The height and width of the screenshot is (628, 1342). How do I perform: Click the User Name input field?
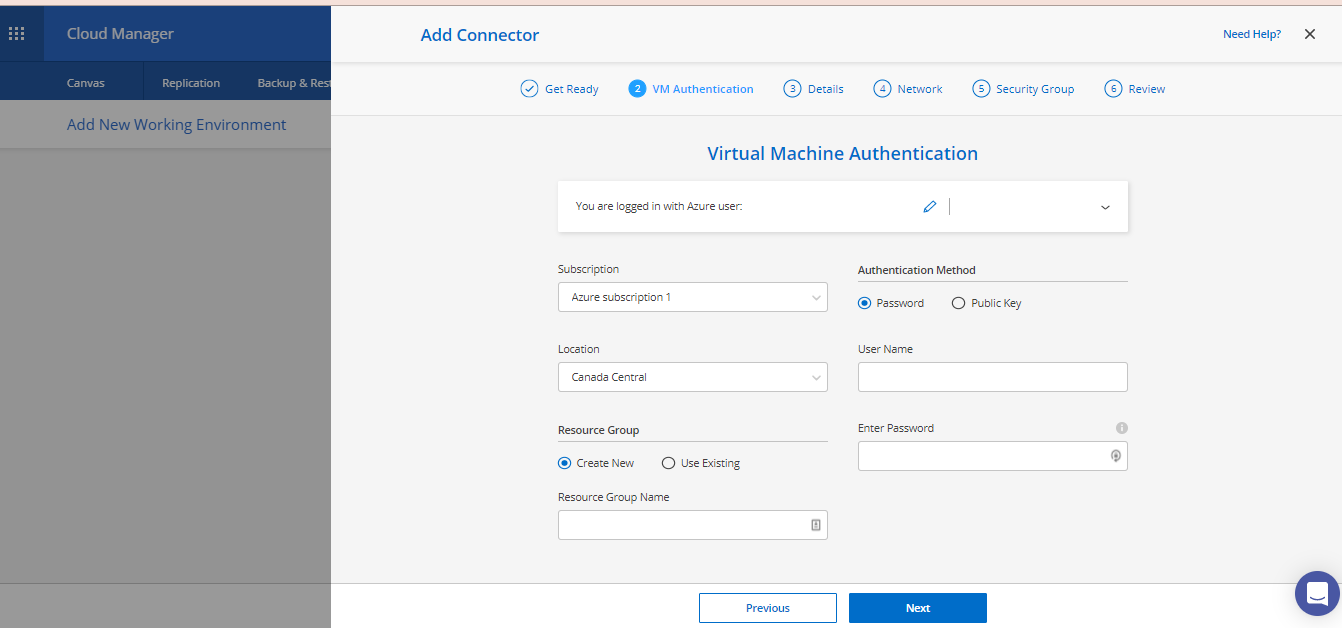pos(992,377)
